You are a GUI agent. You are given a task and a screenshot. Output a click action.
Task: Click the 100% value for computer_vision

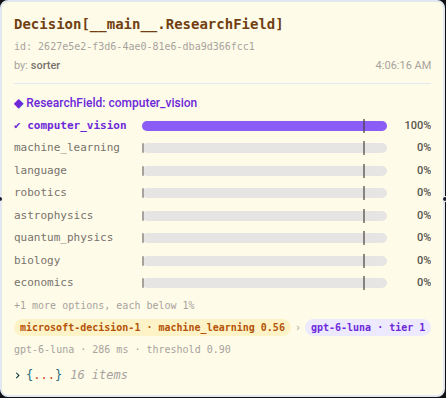click(x=418, y=126)
